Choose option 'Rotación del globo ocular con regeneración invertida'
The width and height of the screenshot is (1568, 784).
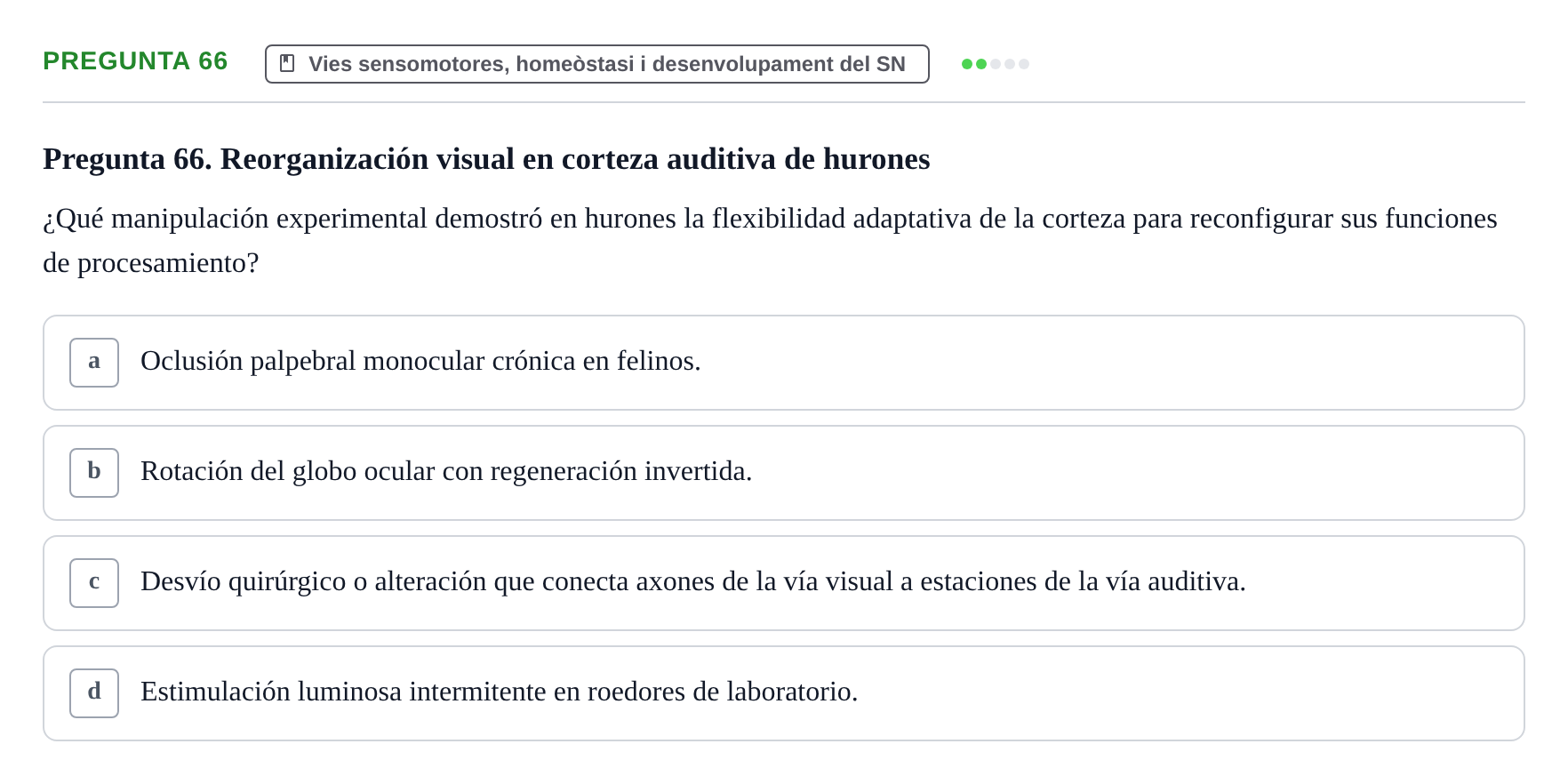click(x=784, y=473)
